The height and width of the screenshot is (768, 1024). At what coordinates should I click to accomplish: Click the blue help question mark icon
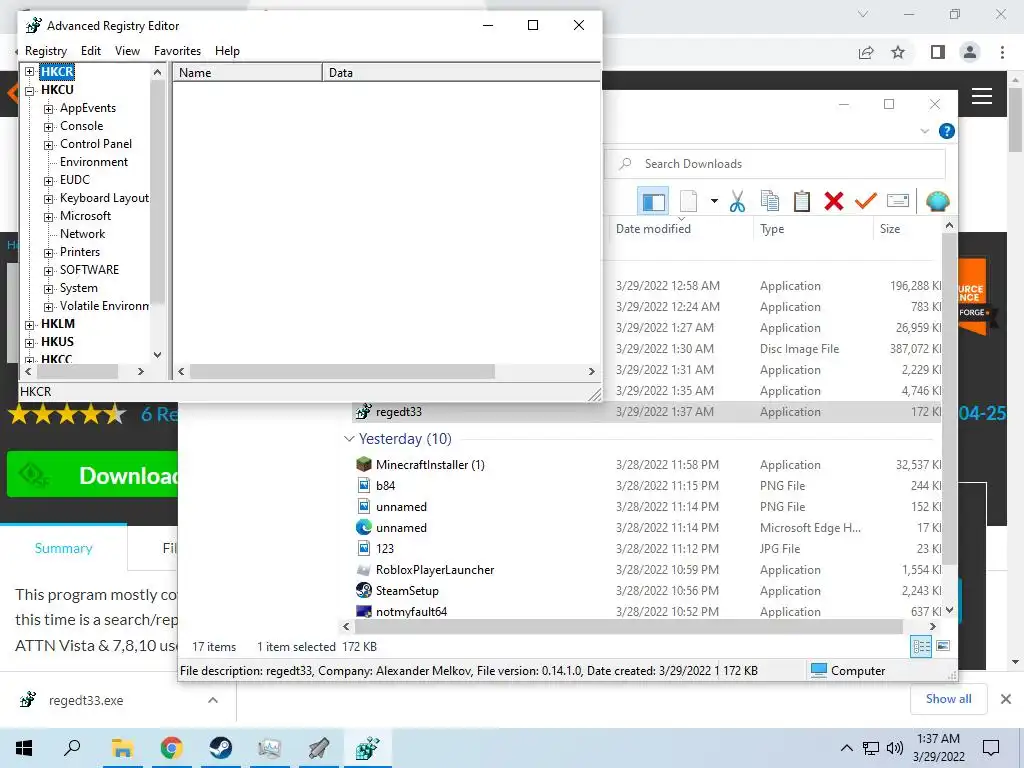[946, 131]
